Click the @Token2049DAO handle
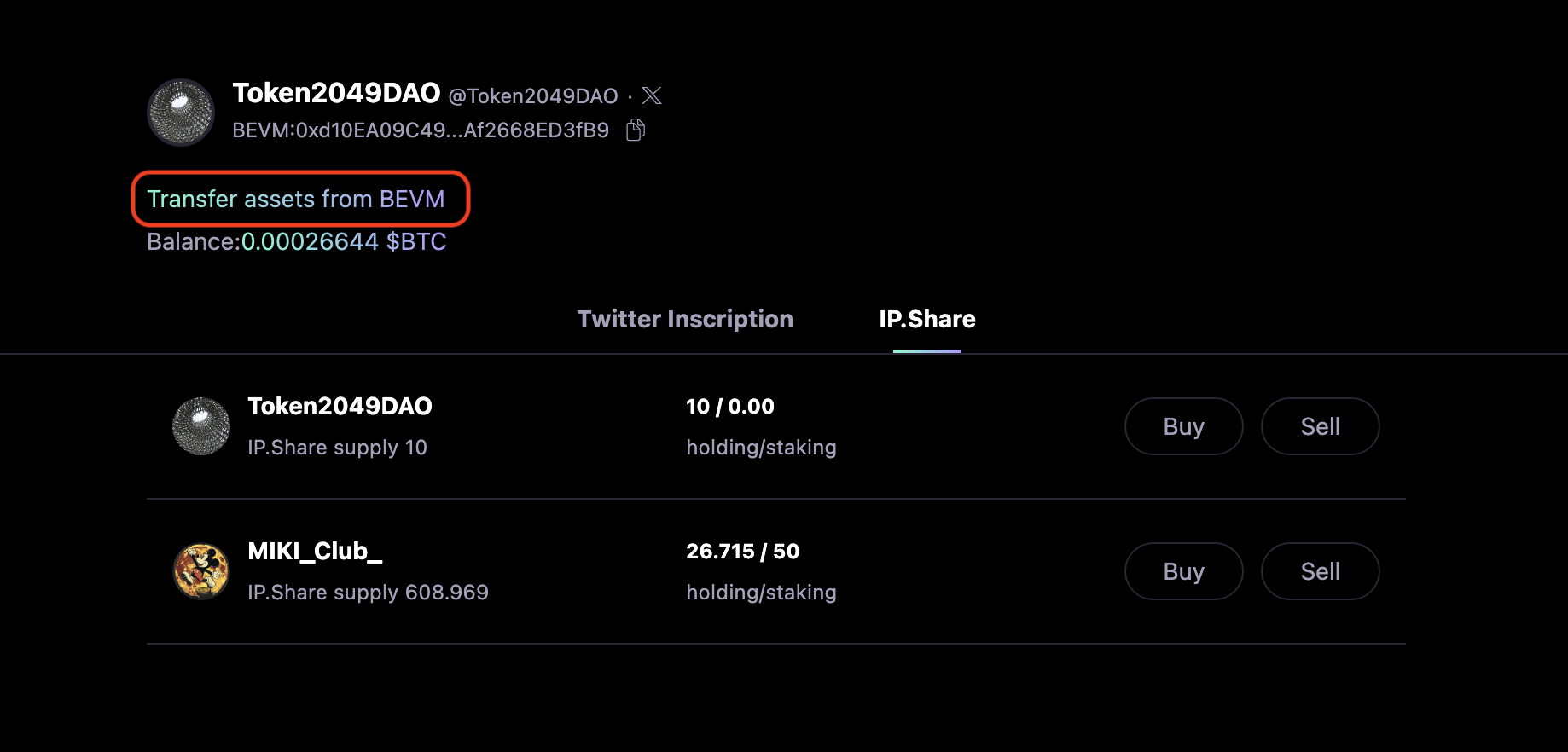1568x752 pixels. pyautogui.click(x=533, y=96)
